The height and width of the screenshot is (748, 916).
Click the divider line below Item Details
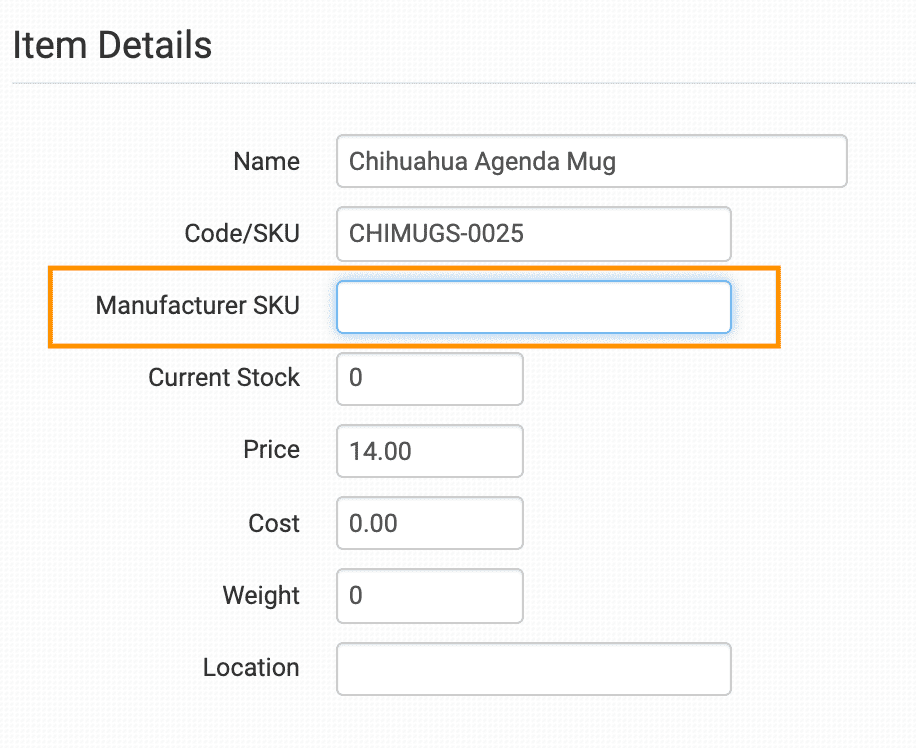(x=464, y=84)
